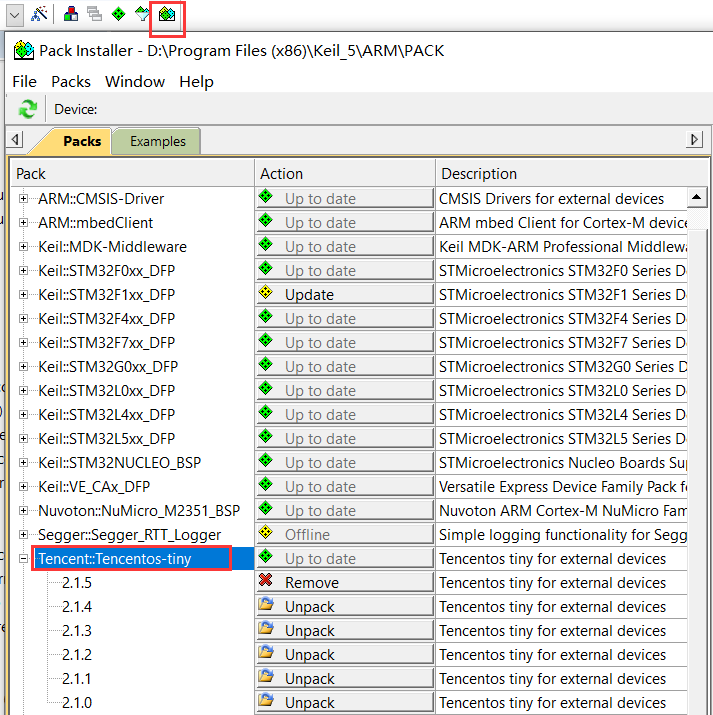713x715 pixels.
Task: Expand Keil::MDK-Middleware pack
Action: pyautogui.click(x=23, y=247)
